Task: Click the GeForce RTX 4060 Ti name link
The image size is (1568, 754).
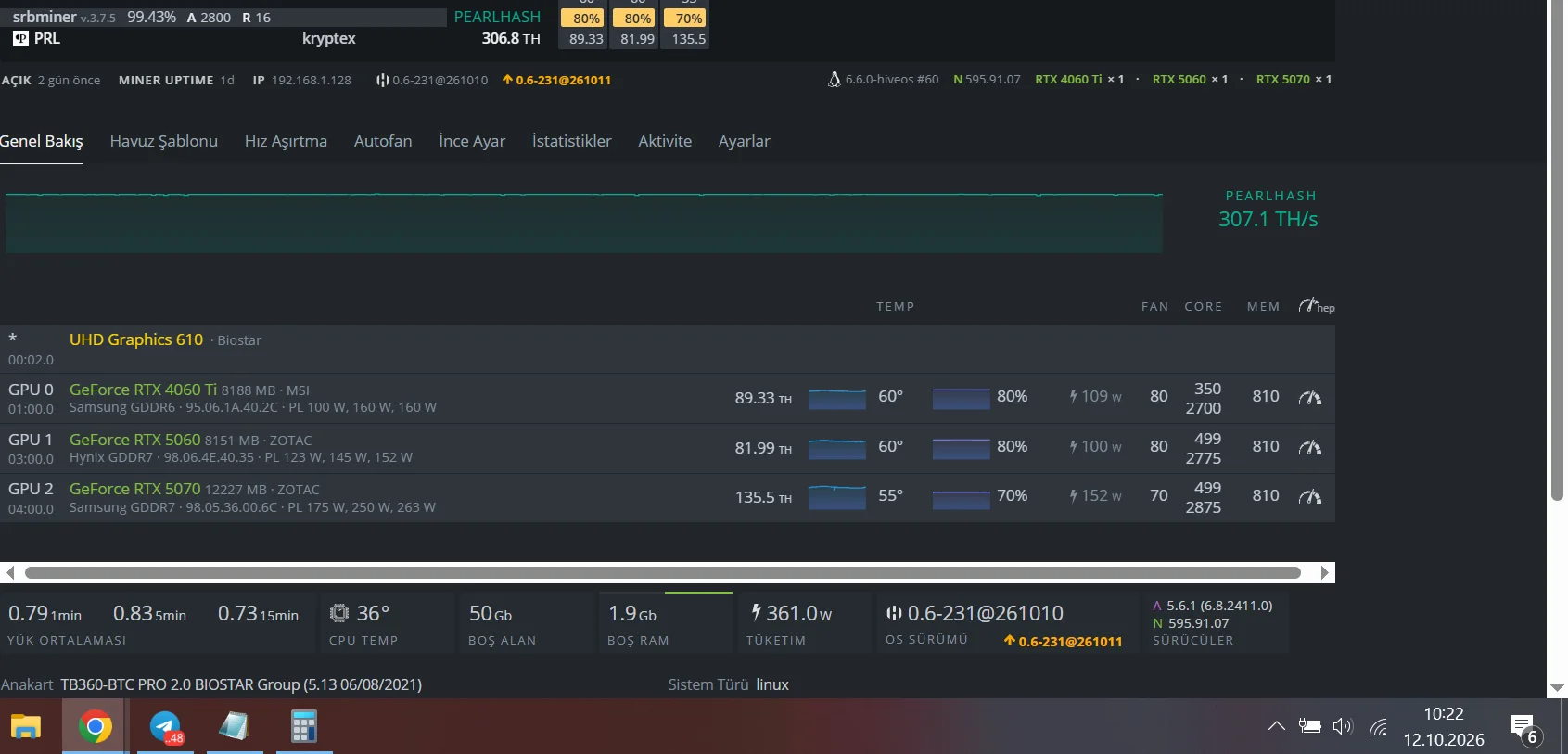Action: pyautogui.click(x=143, y=390)
